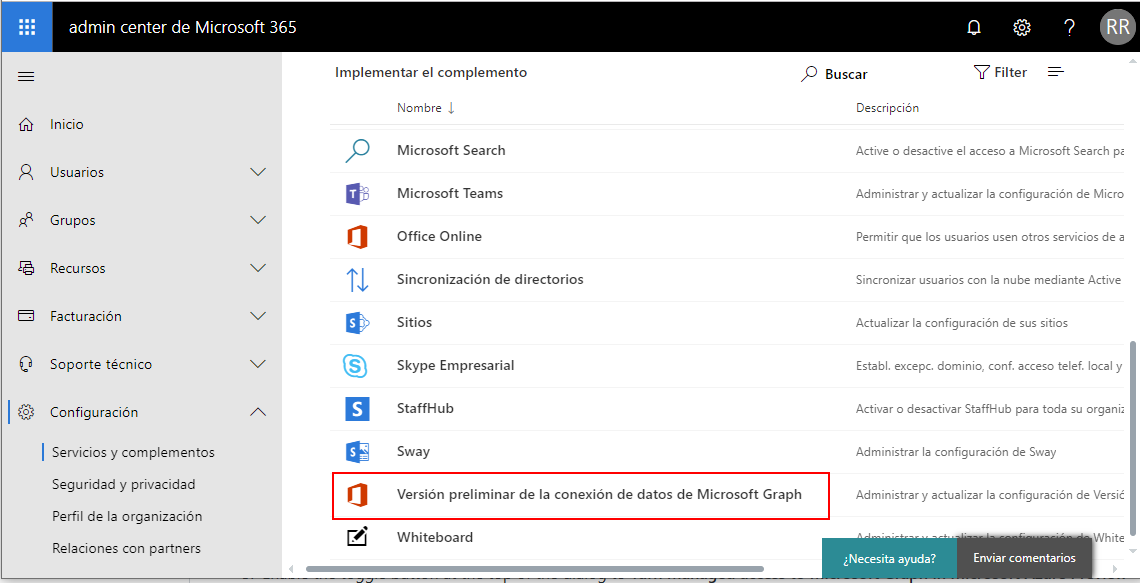Click the Microsoft Teams icon
Viewport: 1140px width, 583px height.
click(x=357, y=194)
